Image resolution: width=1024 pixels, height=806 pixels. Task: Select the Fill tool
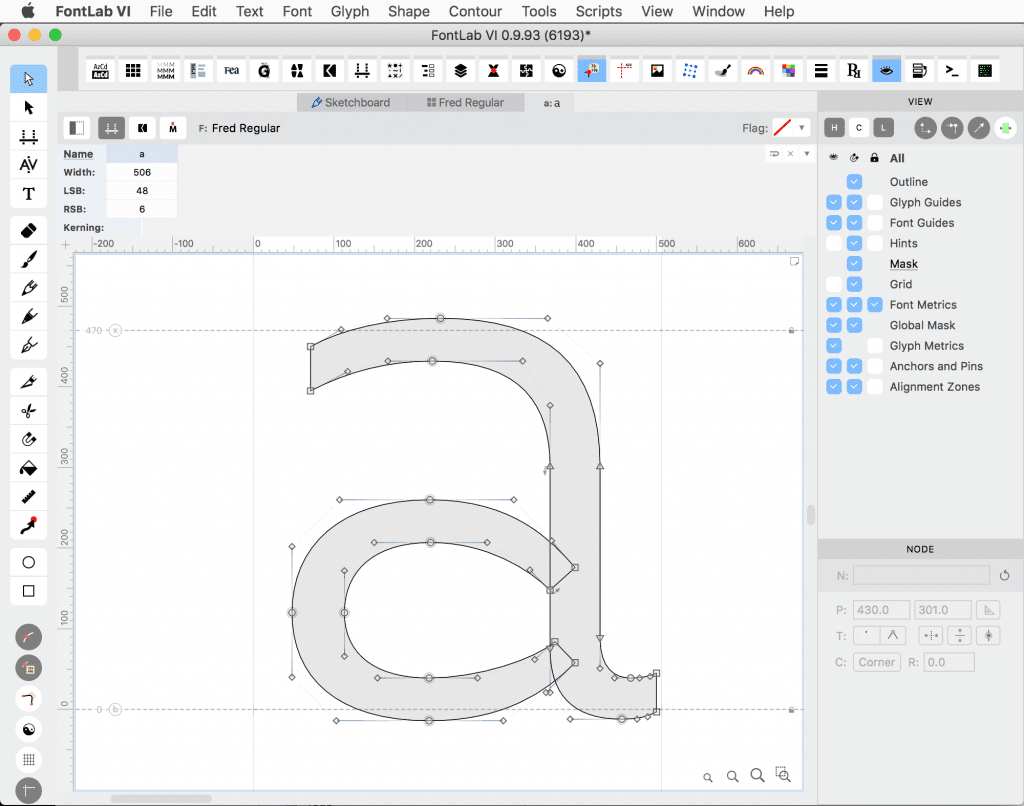coord(27,468)
